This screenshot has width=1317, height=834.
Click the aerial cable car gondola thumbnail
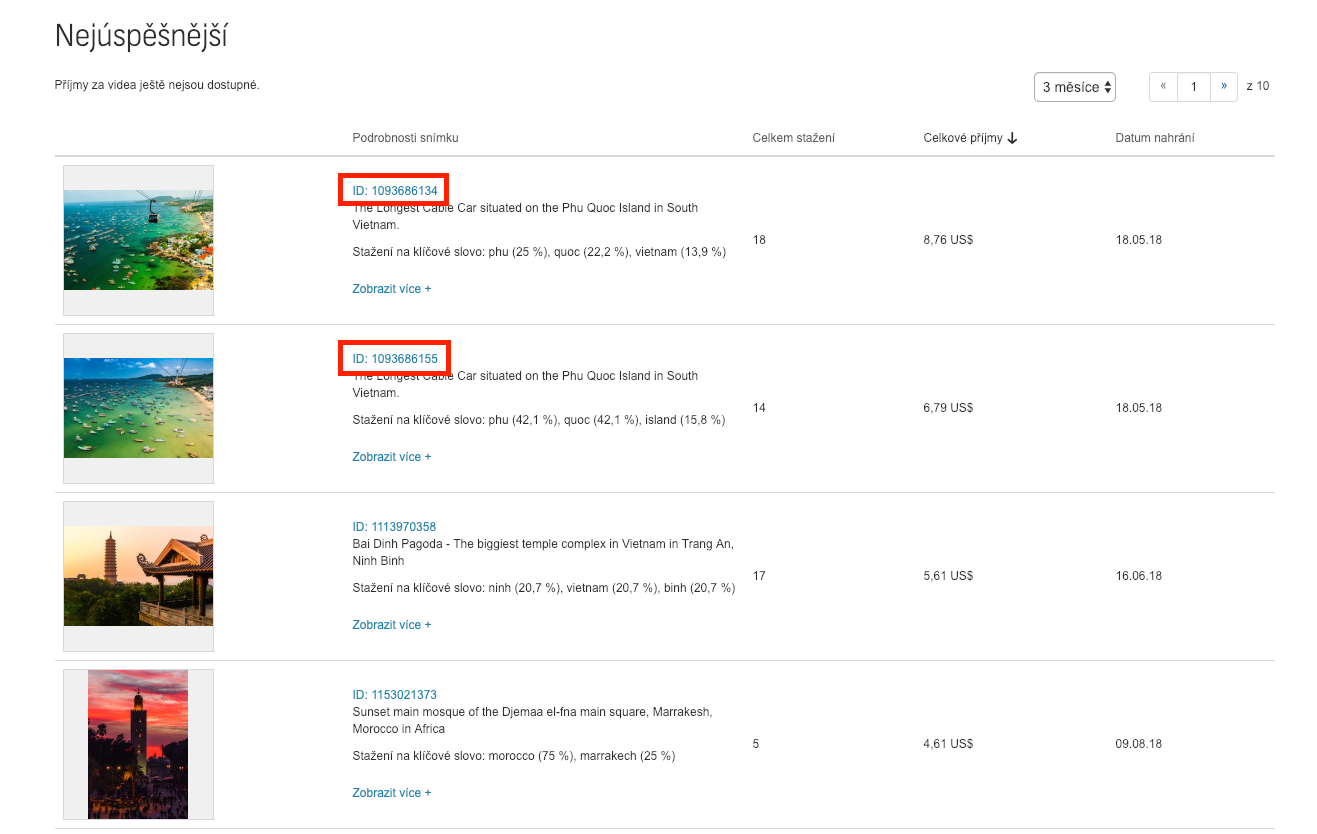[138, 240]
